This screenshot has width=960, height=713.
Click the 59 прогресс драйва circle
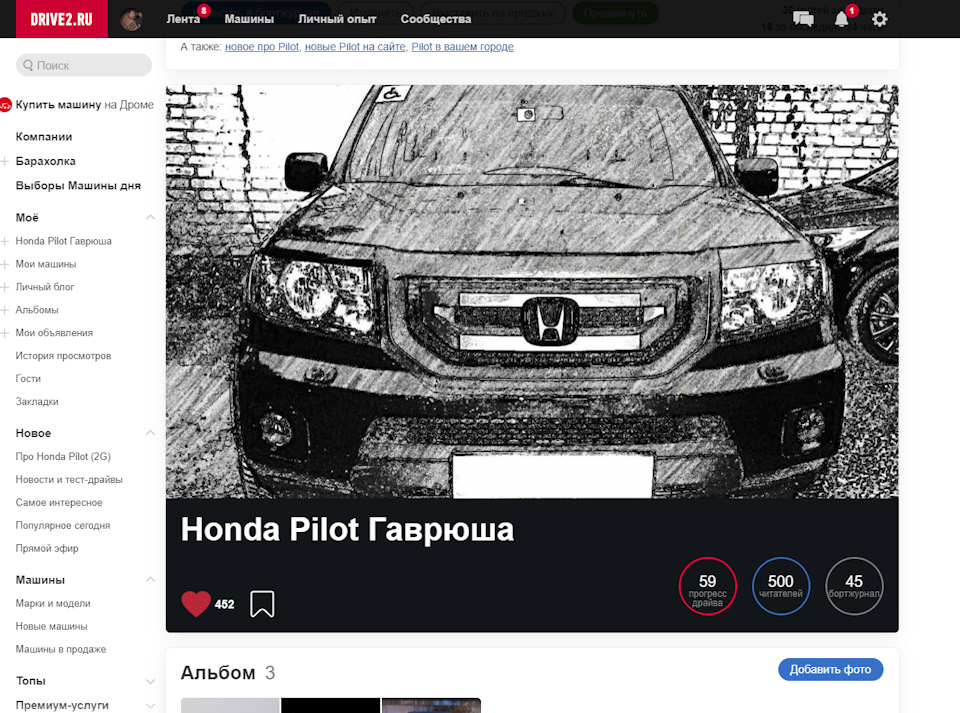tap(707, 586)
